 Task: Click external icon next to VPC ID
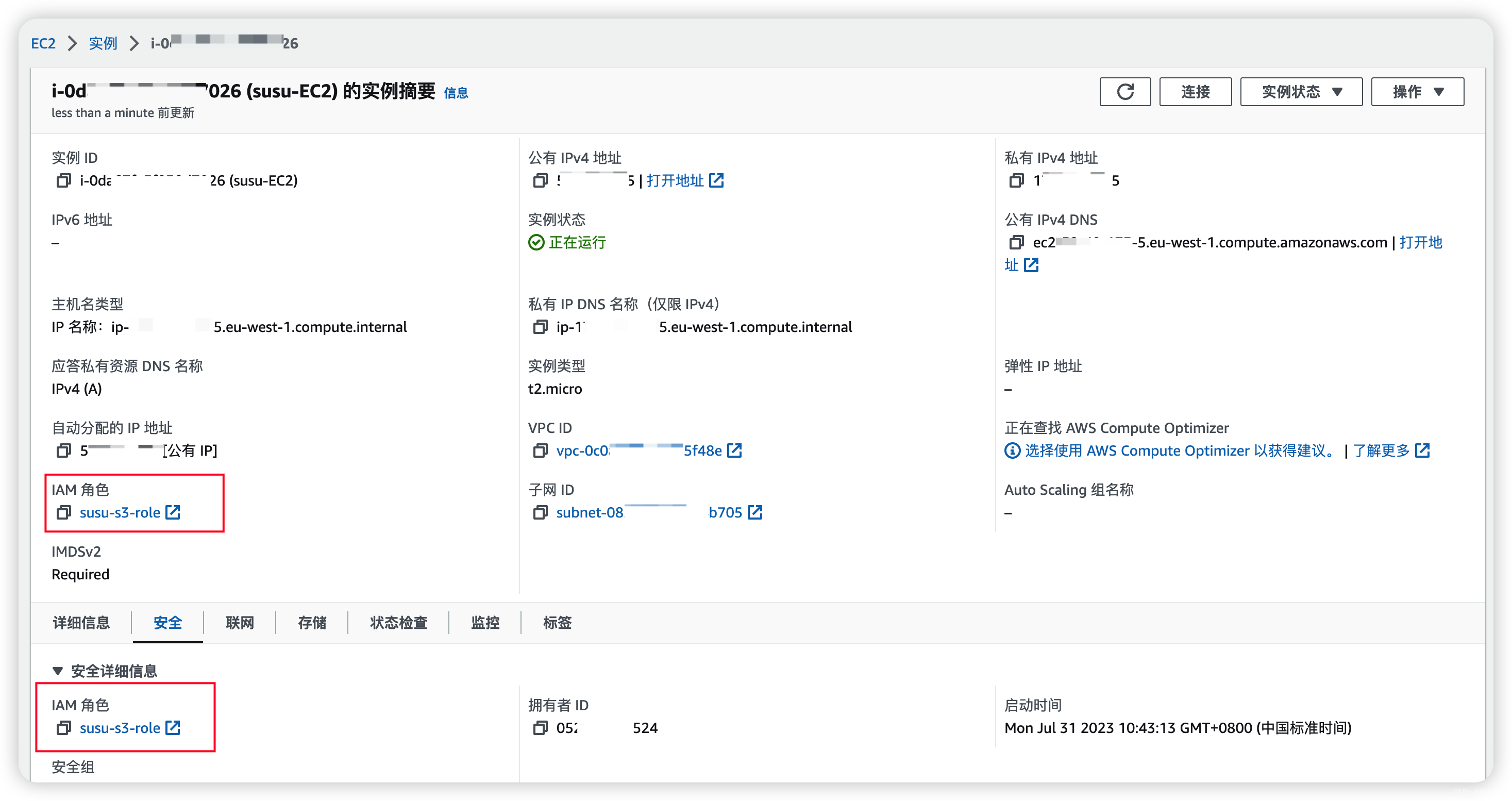pos(734,450)
